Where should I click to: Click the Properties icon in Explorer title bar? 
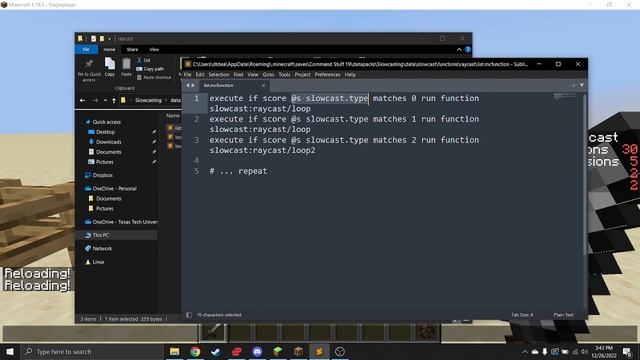pyautogui.click(x=93, y=38)
